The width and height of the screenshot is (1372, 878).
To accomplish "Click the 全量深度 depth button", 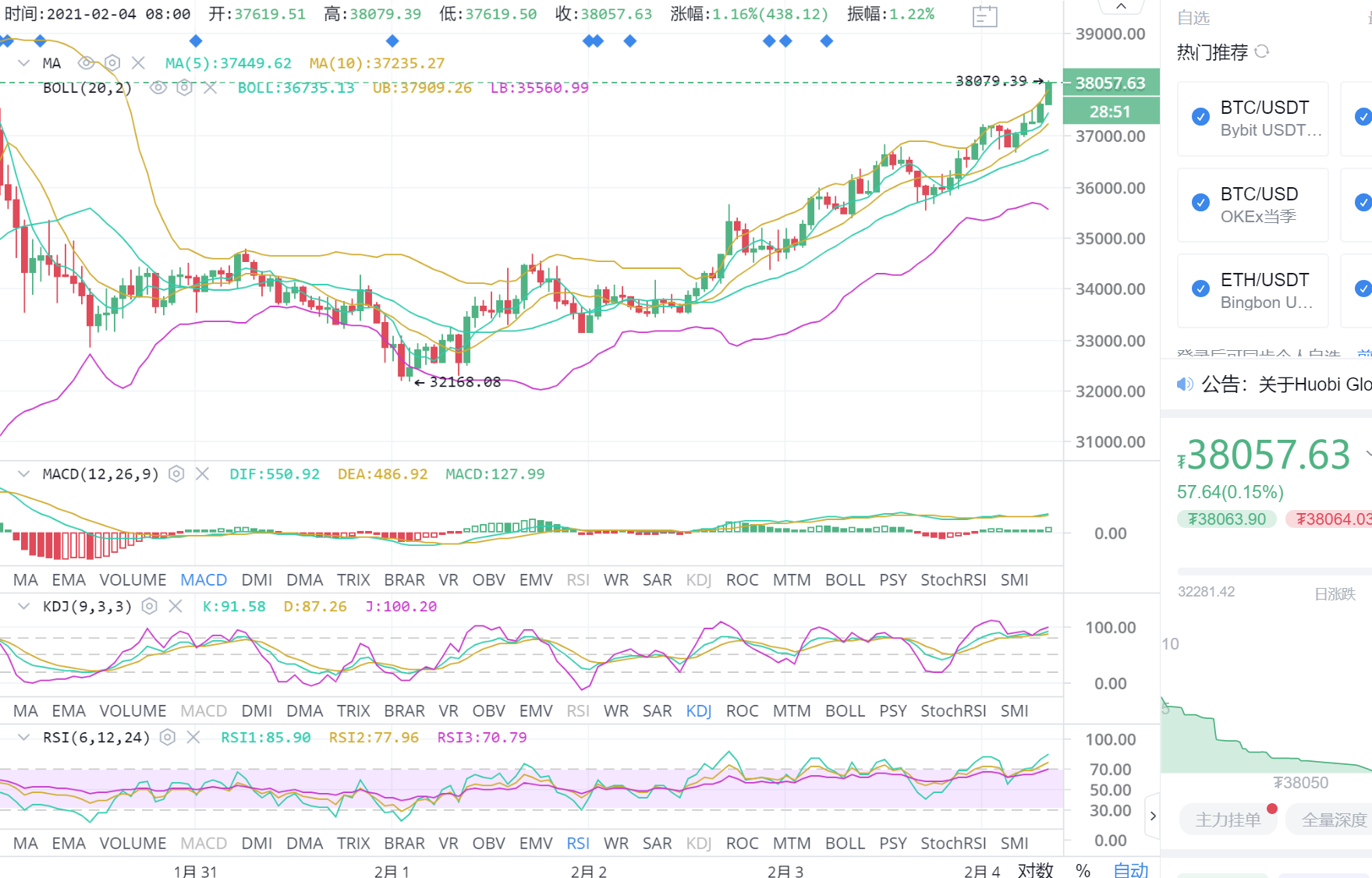I will (1334, 820).
